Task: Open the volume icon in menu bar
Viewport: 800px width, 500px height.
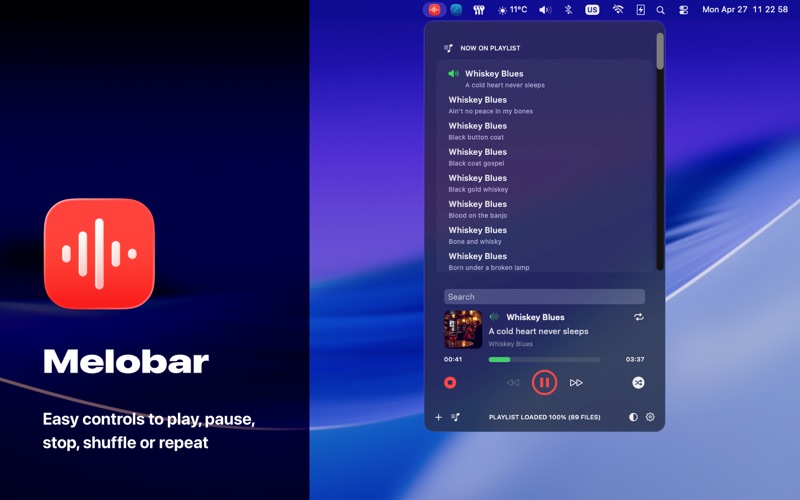Action: (545, 10)
